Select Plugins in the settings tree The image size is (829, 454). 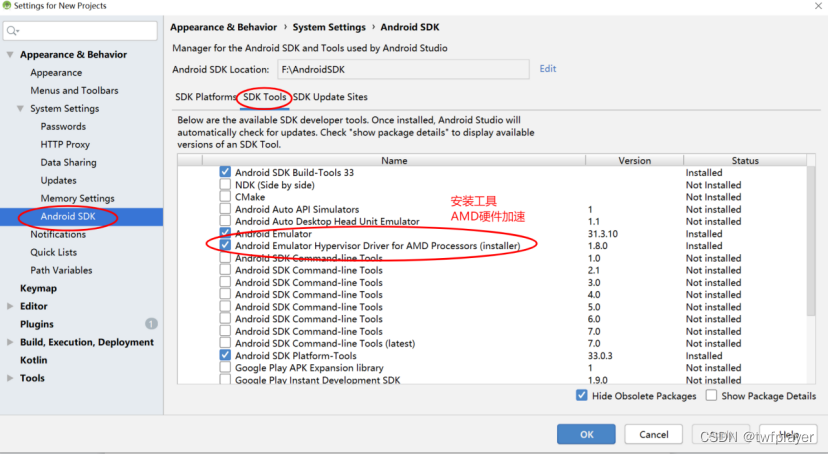[36, 324]
